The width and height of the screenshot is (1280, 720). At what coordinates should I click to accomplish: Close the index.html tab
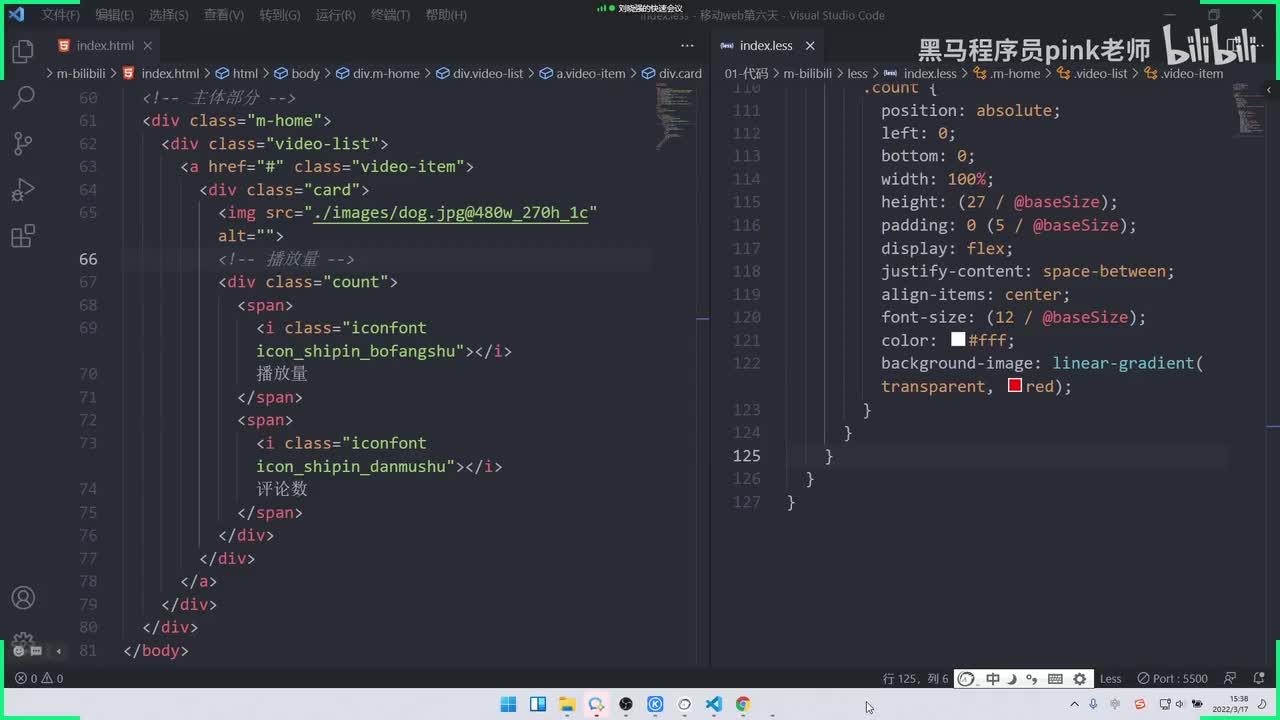[148, 46]
